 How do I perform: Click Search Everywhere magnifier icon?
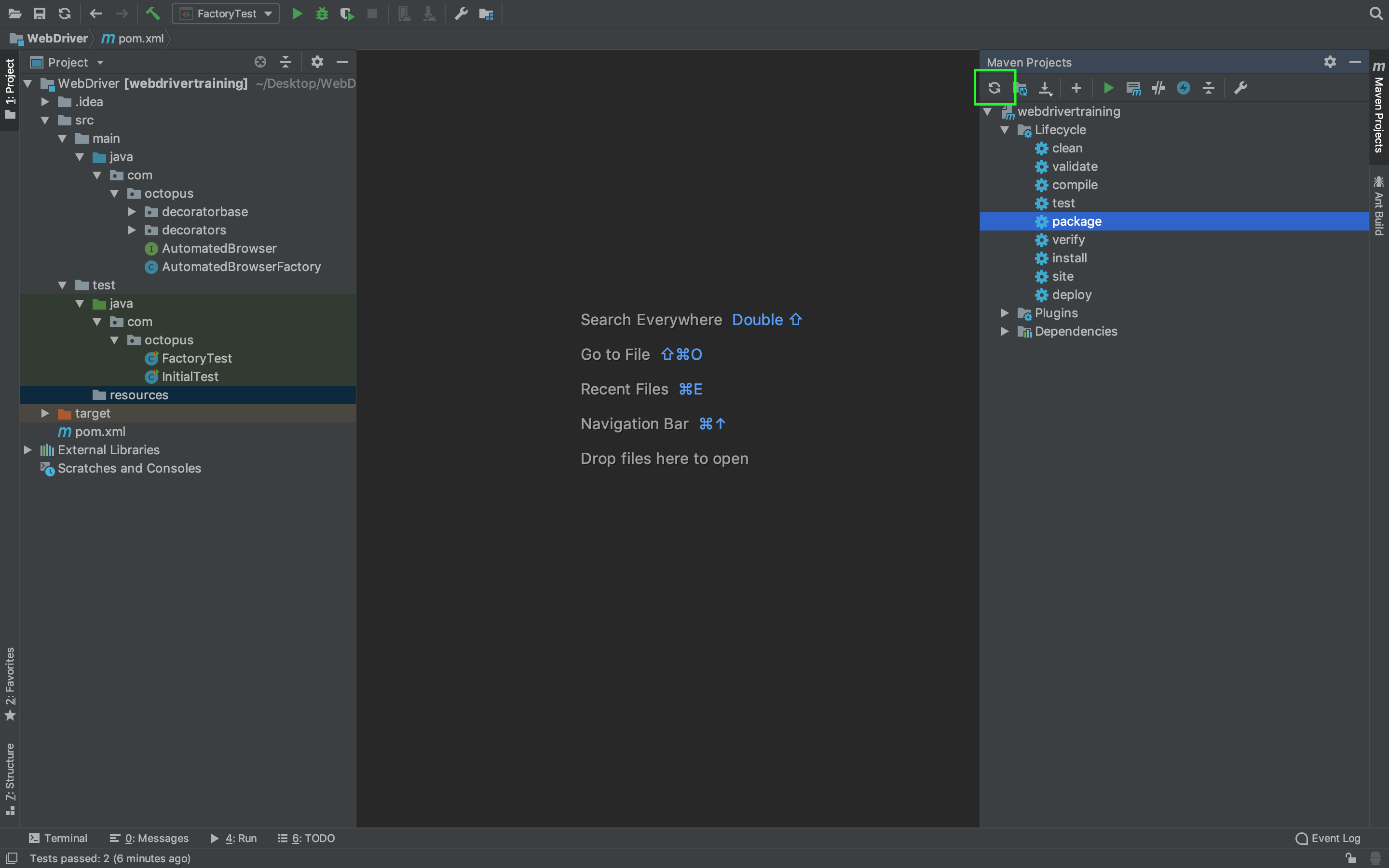pos(1376,13)
